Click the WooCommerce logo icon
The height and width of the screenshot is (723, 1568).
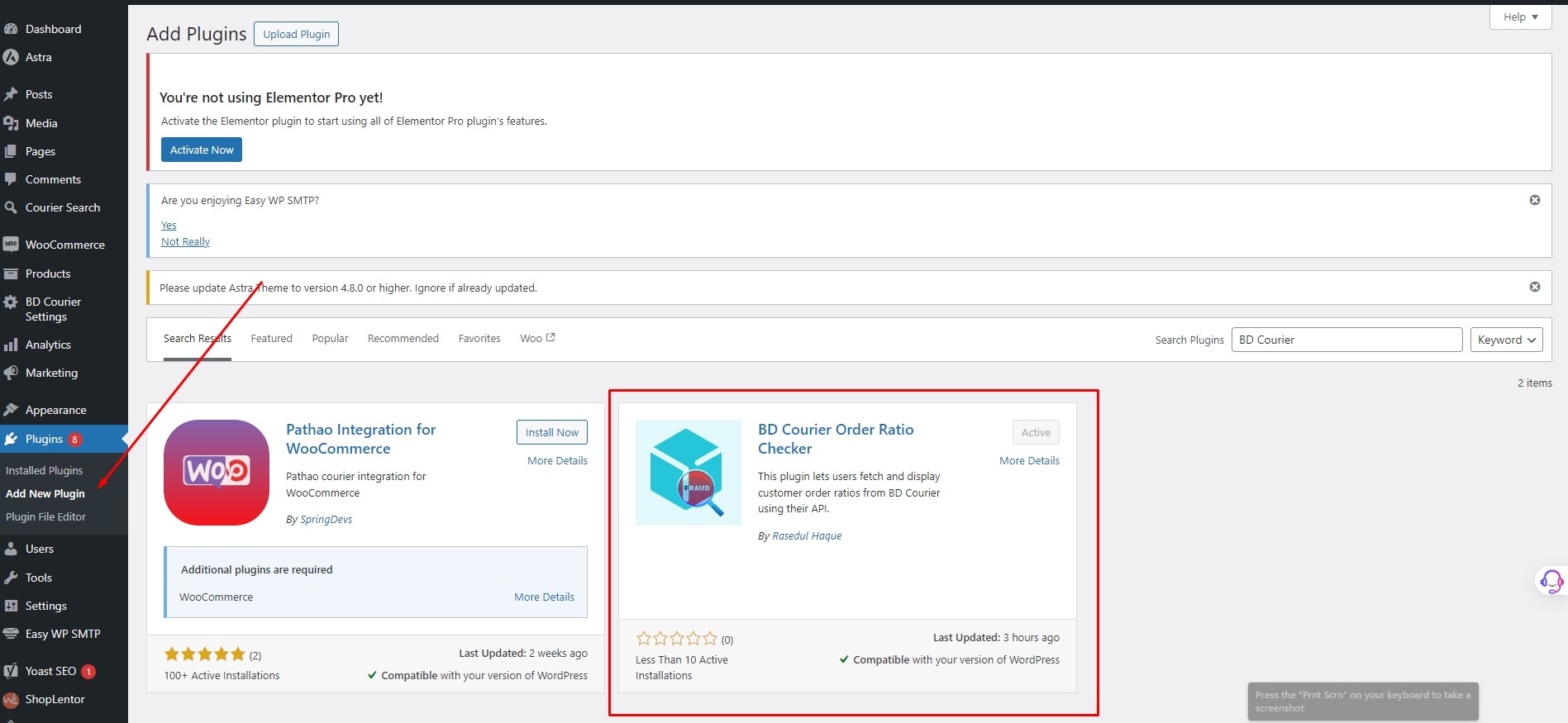pyautogui.click(x=11, y=245)
